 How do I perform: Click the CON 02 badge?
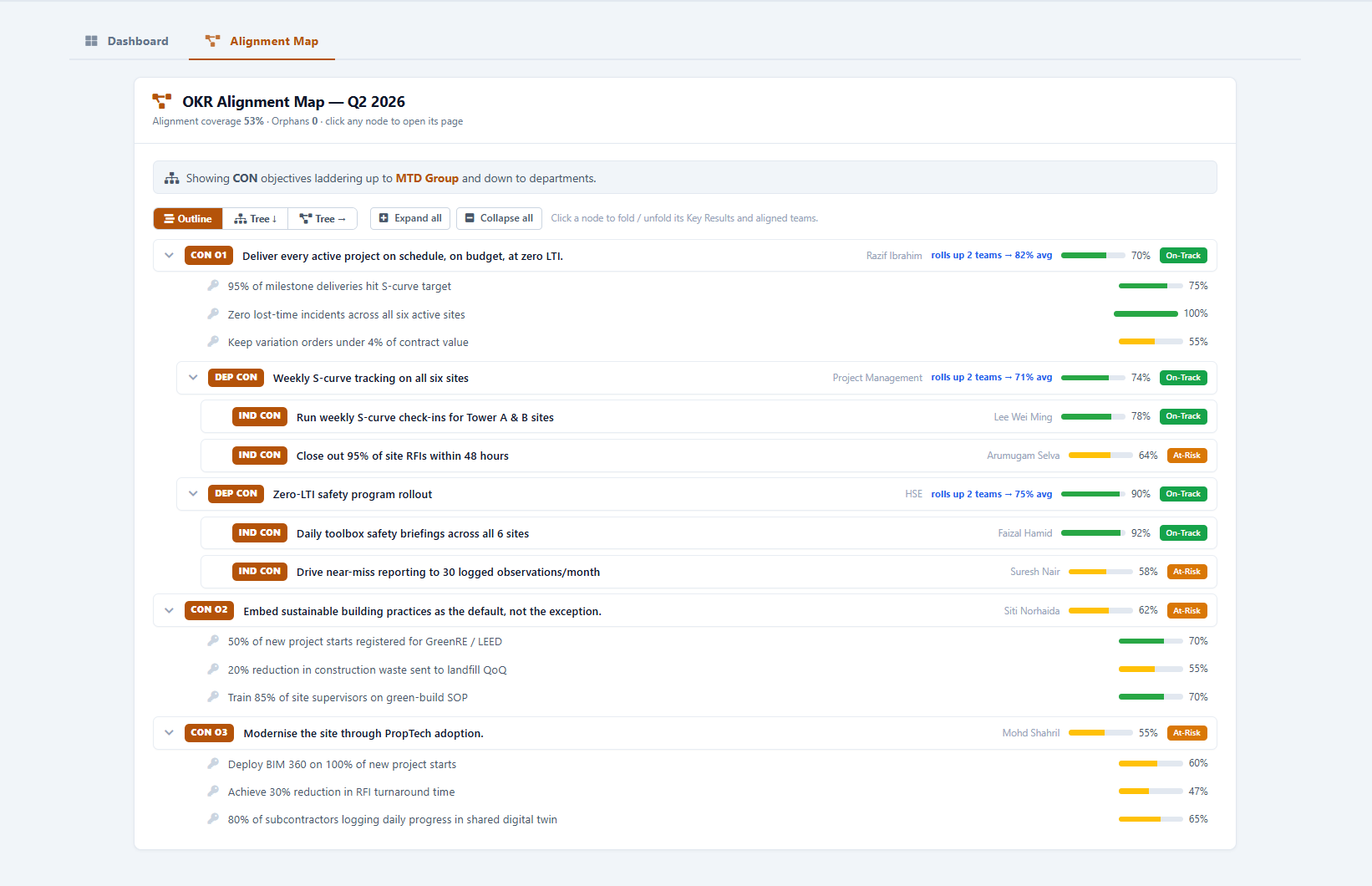tap(209, 610)
